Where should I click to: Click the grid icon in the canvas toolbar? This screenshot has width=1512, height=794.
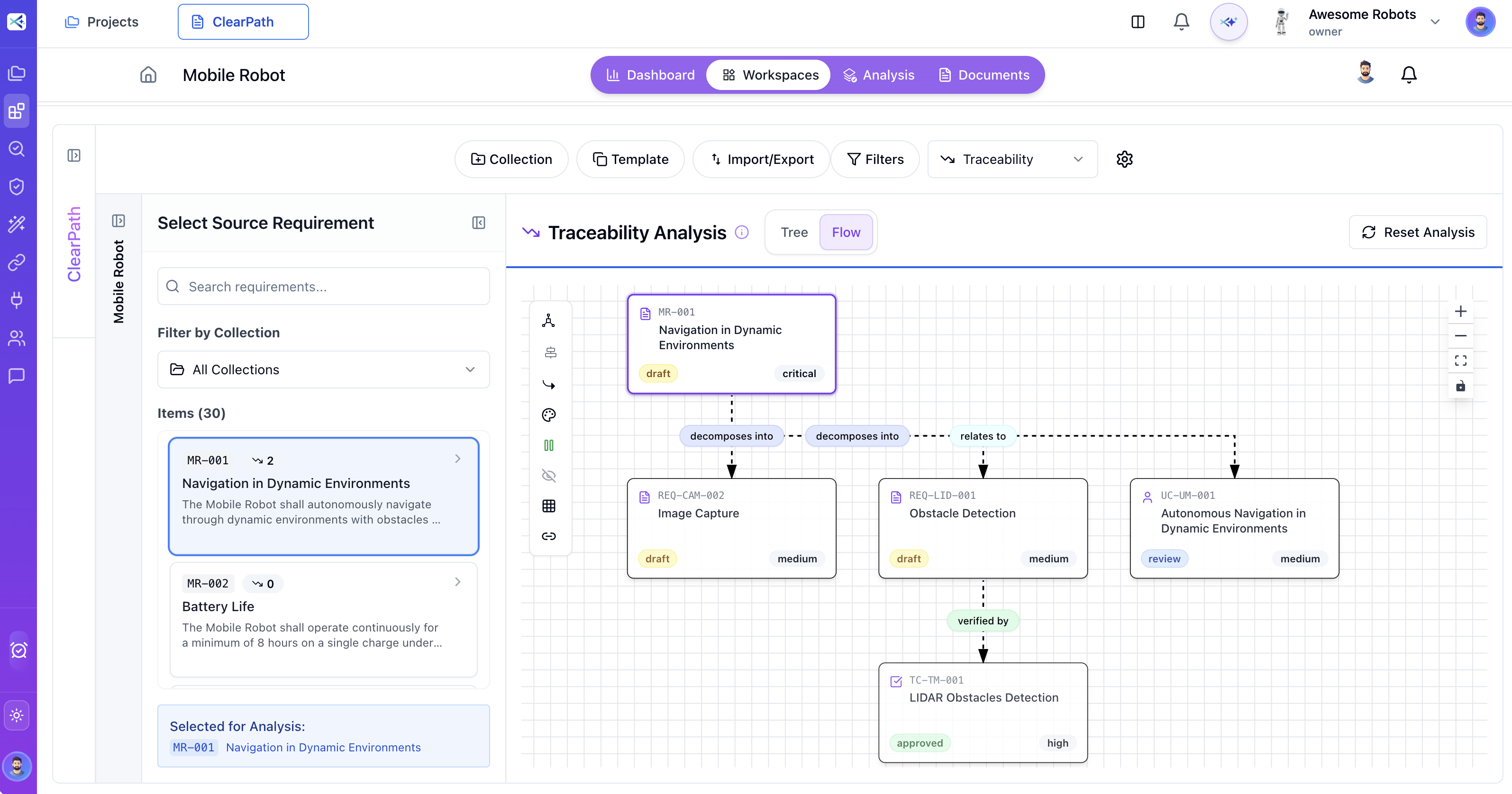pyautogui.click(x=549, y=506)
